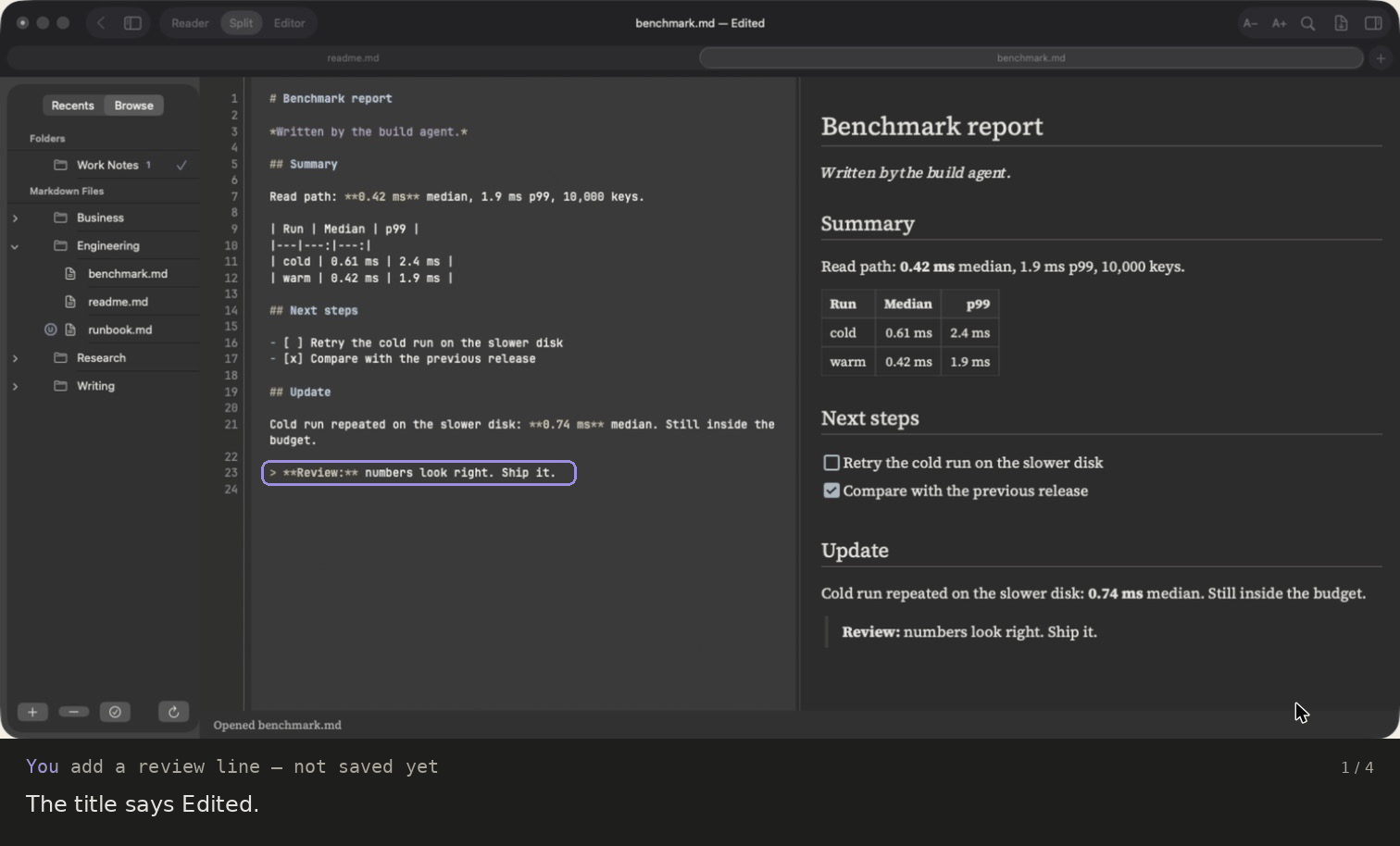
Task: Click the checkmark next to Work Notes
Action: click(181, 165)
